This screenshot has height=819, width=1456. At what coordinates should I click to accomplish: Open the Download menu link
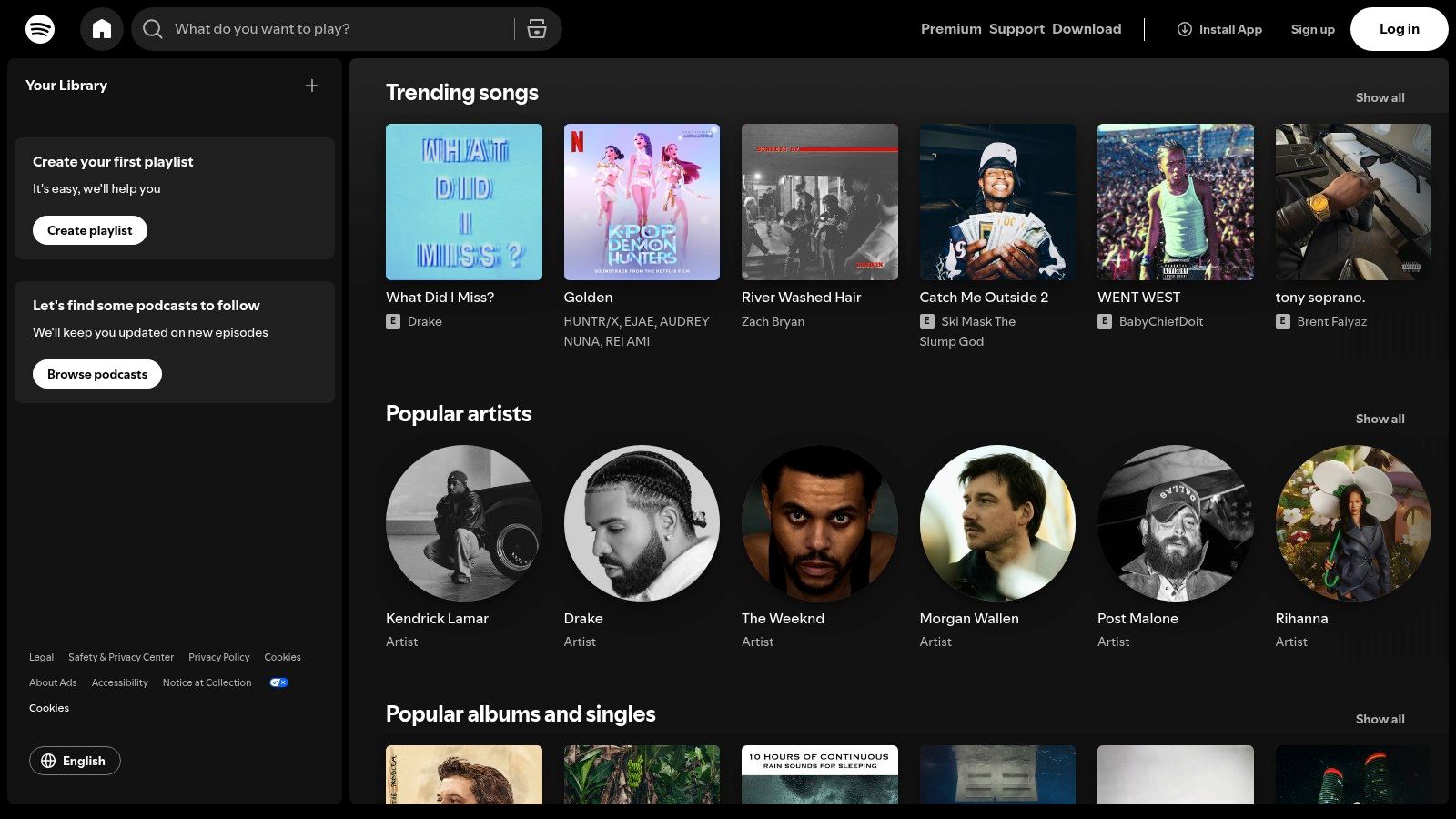[x=1087, y=29]
